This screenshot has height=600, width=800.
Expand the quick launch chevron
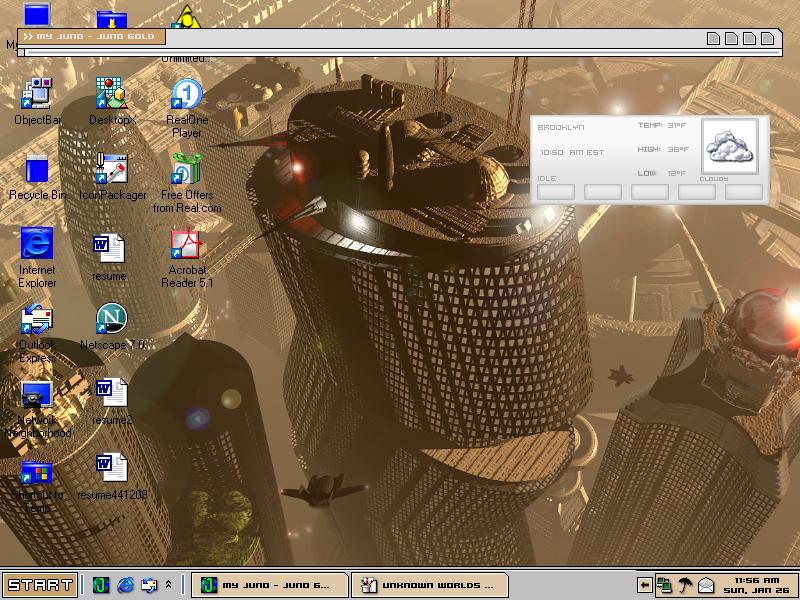point(168,585)
